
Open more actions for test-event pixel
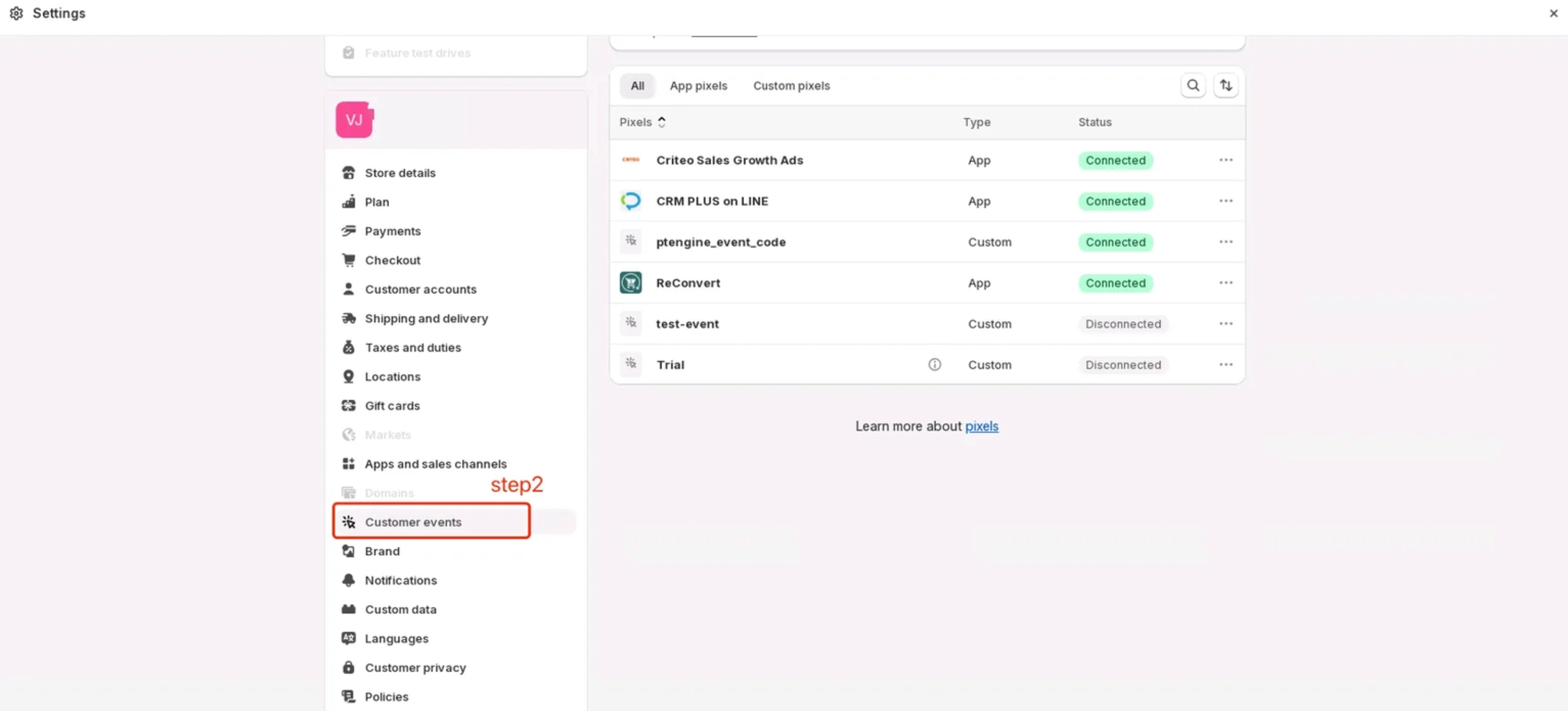coord(1225,324)
